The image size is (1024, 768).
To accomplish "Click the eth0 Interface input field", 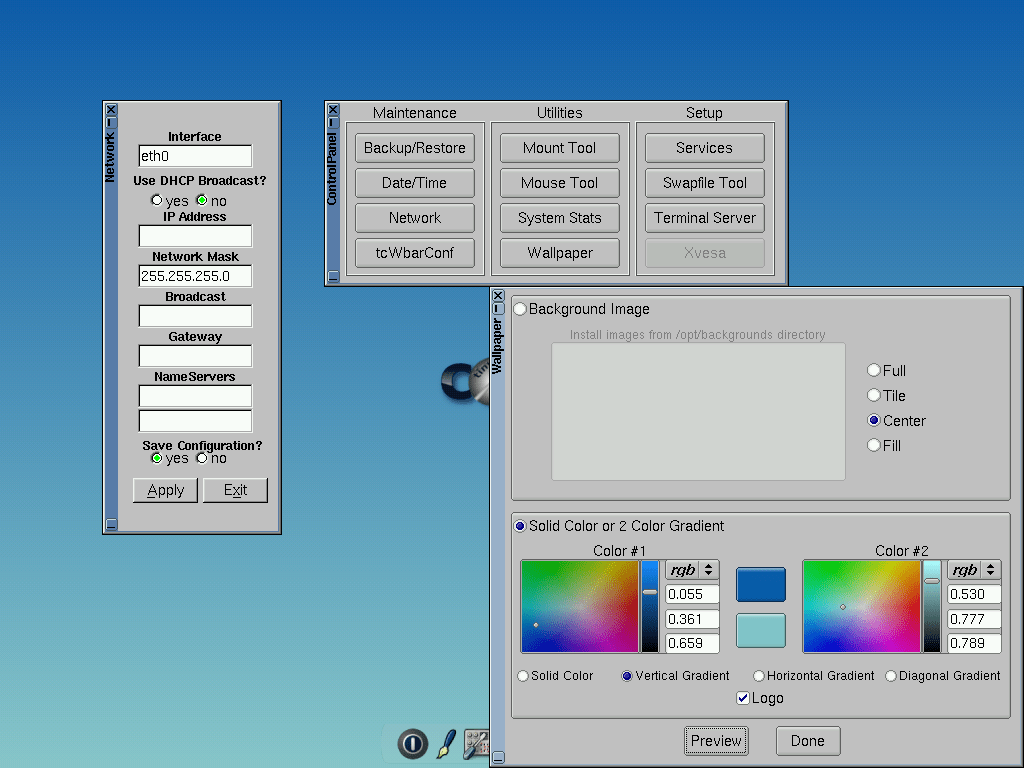I will point(194,156).
